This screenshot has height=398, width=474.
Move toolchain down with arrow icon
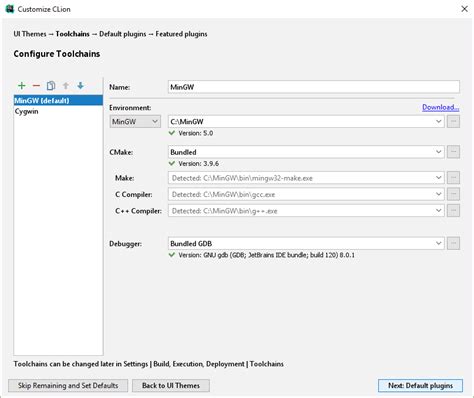(80, 86)
